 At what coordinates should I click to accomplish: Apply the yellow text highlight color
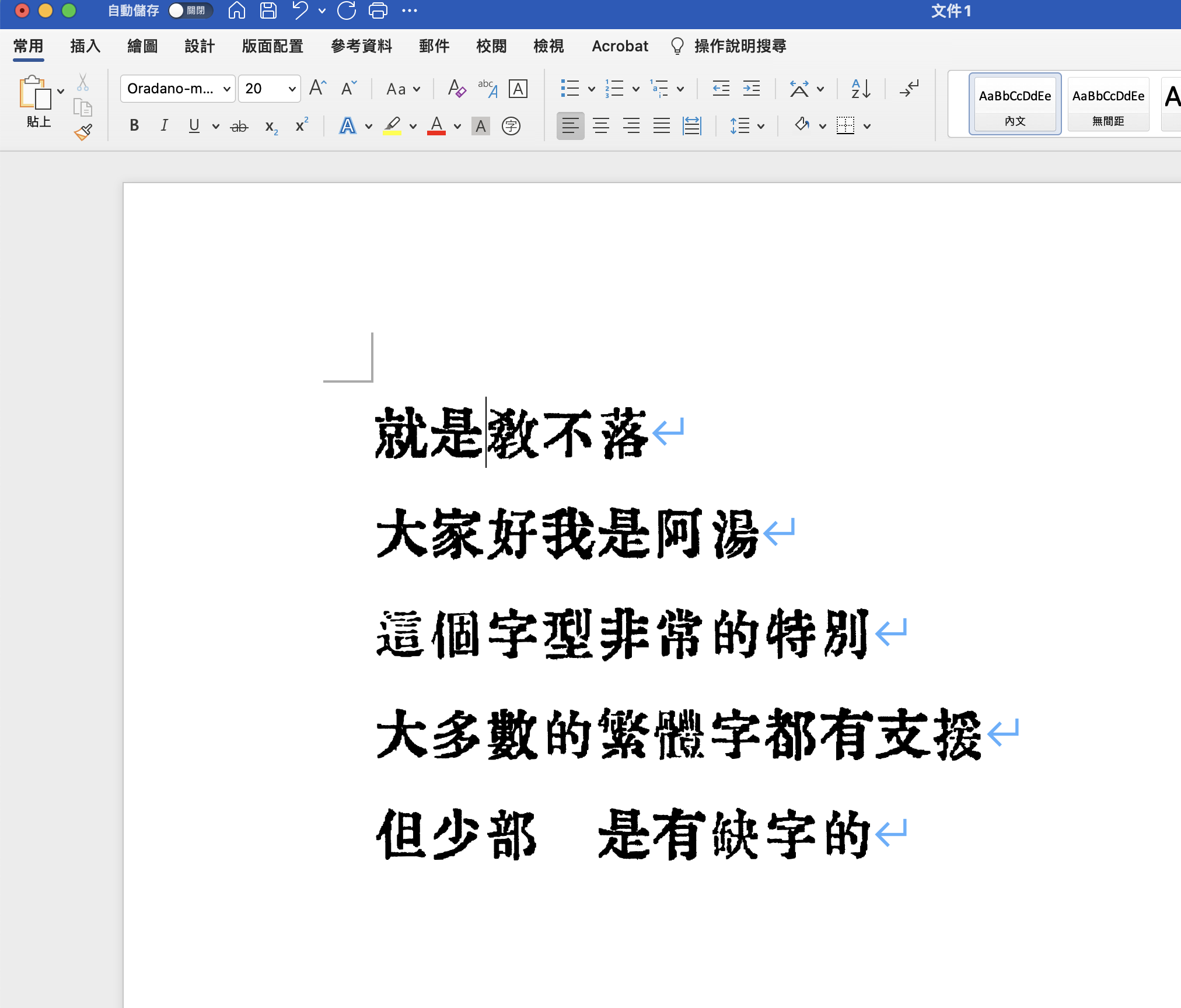coord(392,126)
